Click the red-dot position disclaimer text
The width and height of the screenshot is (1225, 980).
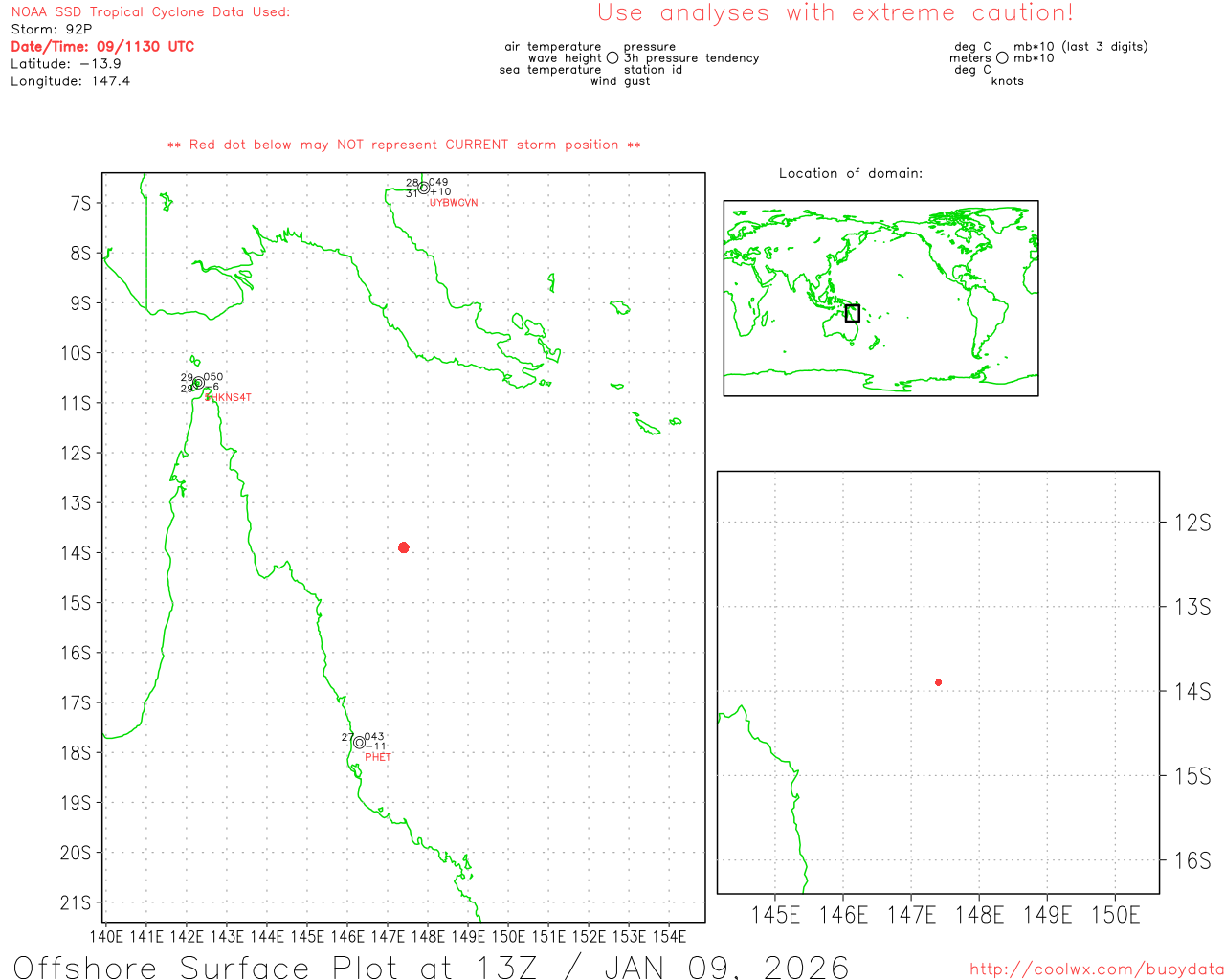point(404,145)
